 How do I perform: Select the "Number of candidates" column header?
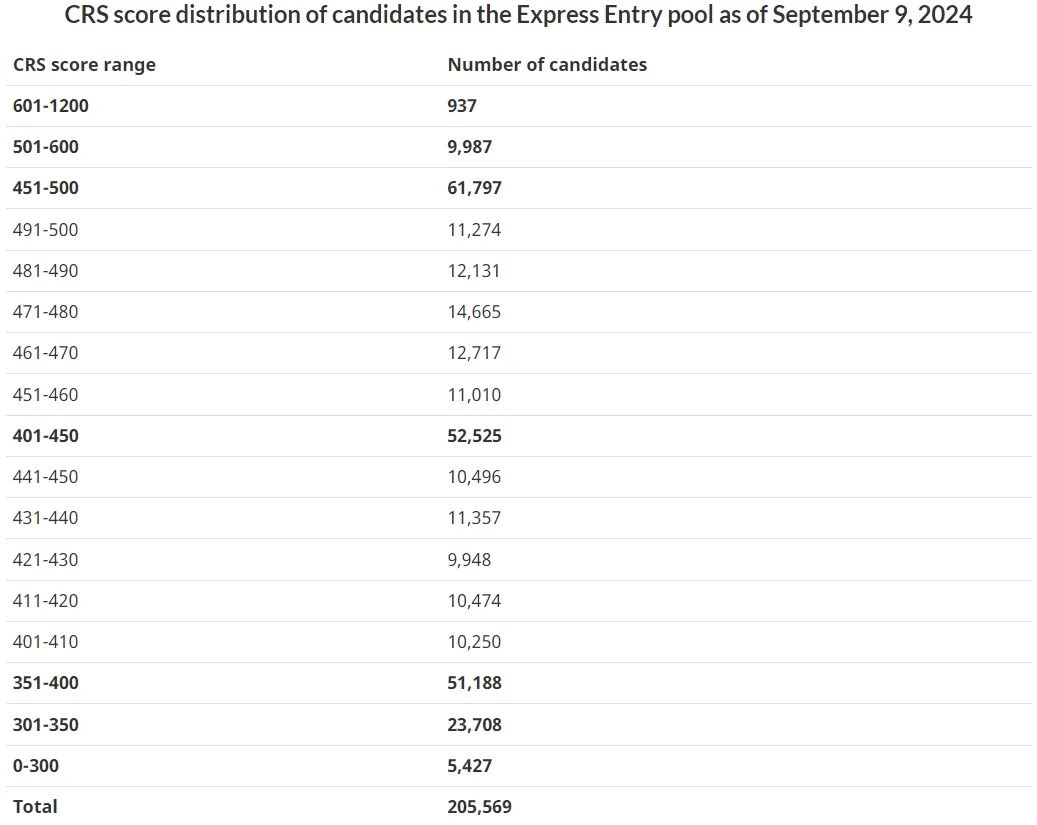(x=547, y=65)
